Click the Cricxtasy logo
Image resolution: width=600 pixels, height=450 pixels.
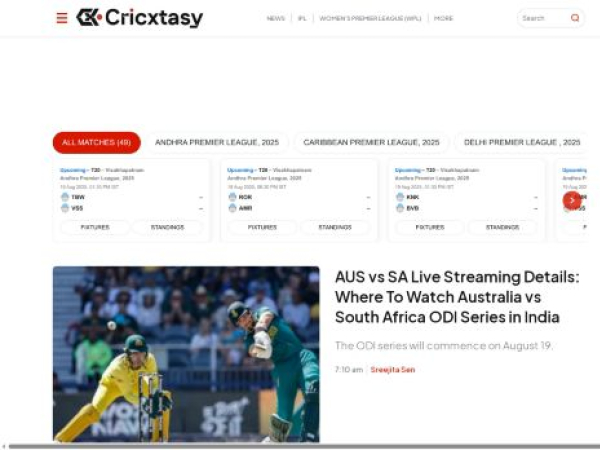click(140, 18)
